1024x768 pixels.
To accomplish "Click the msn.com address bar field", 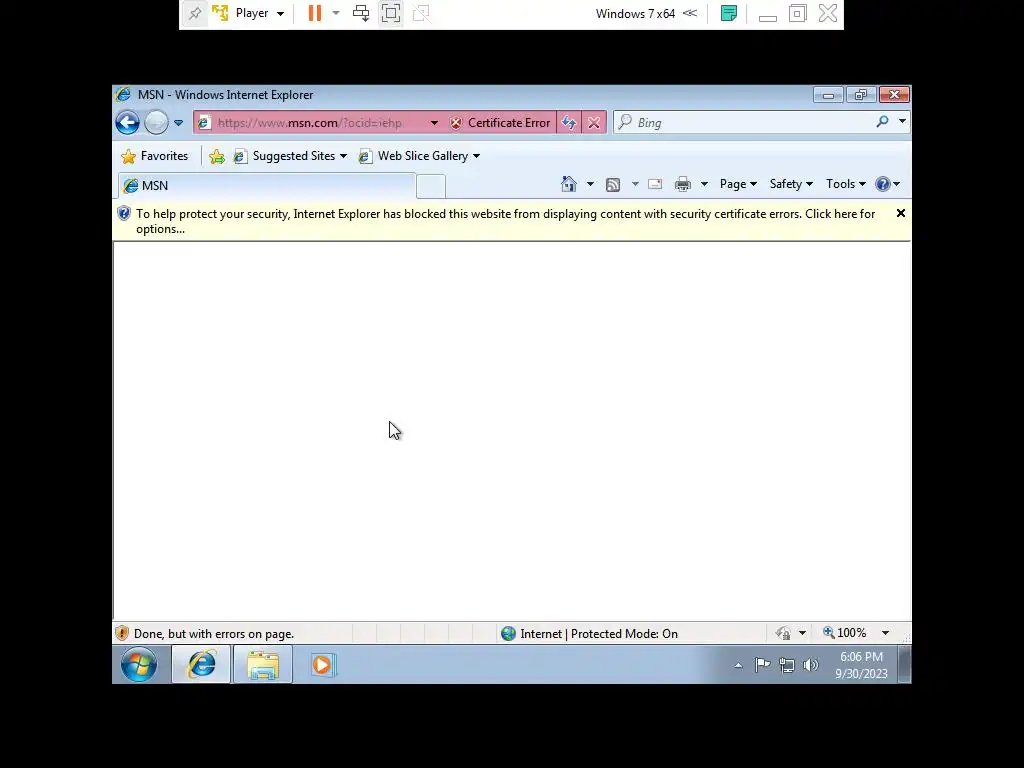I will click(310, 123).
